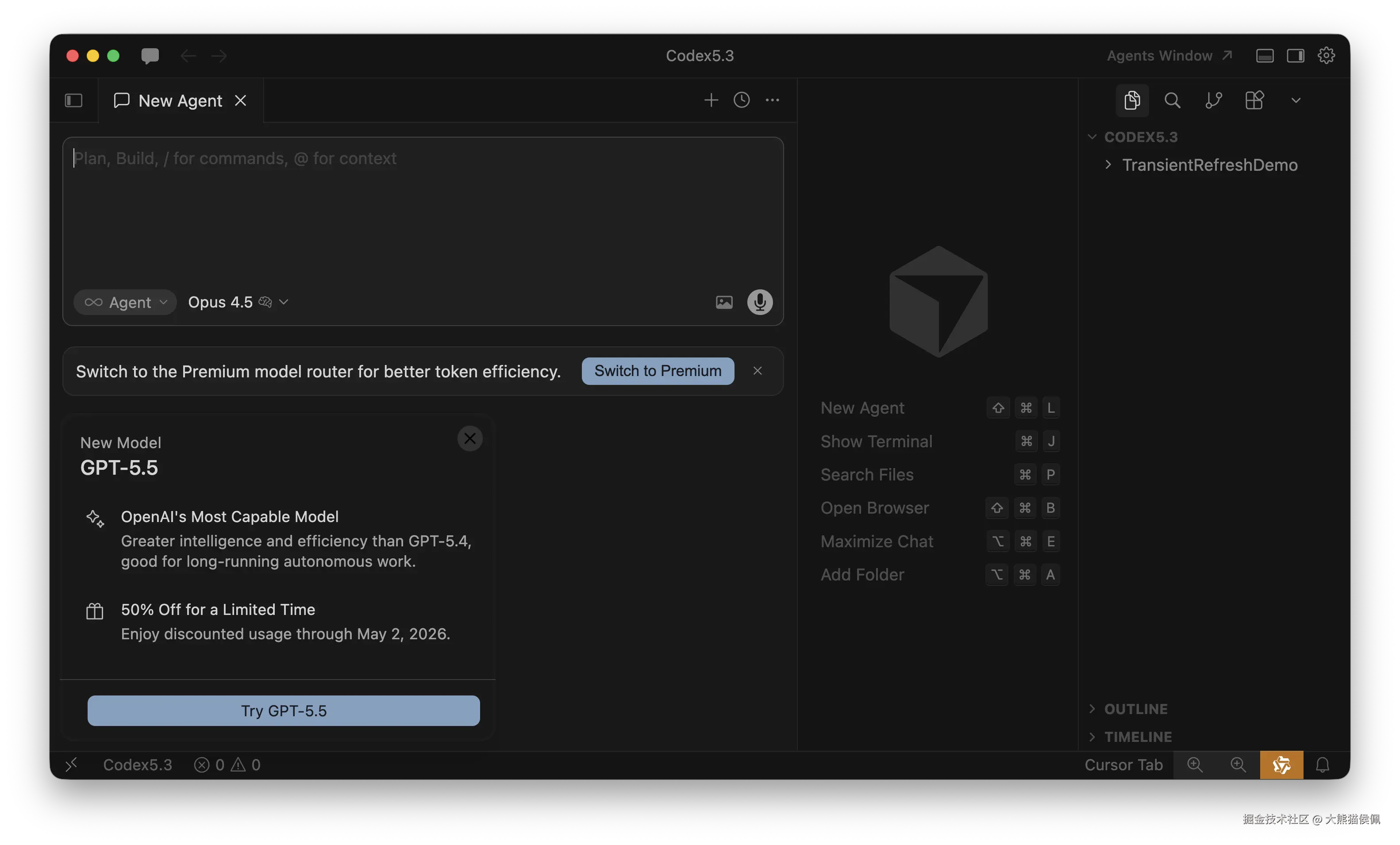Open the Explorer files icon

pyautogui.click(x=1132, y=100)
